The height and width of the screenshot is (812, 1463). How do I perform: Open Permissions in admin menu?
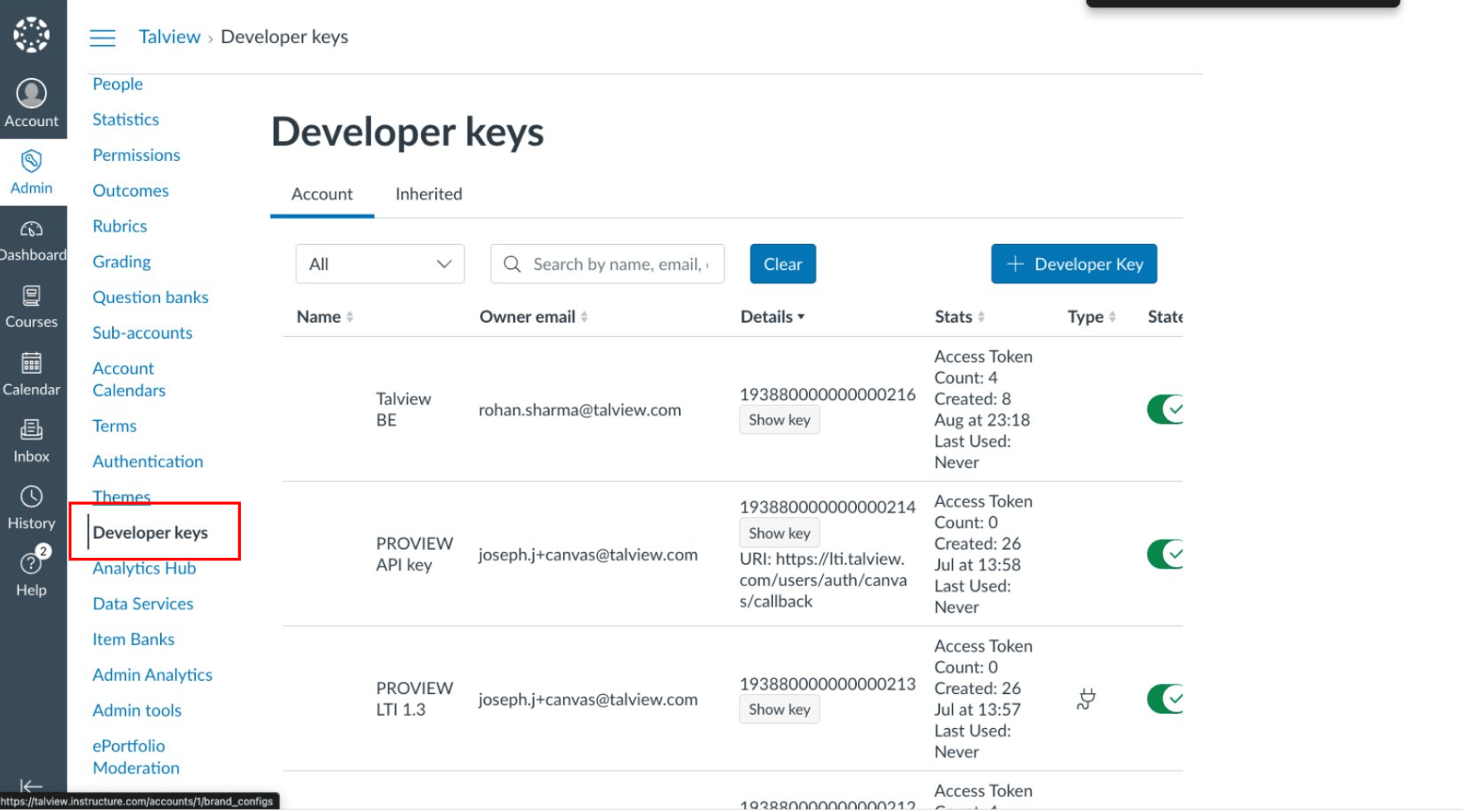click(x=136, y=155)
